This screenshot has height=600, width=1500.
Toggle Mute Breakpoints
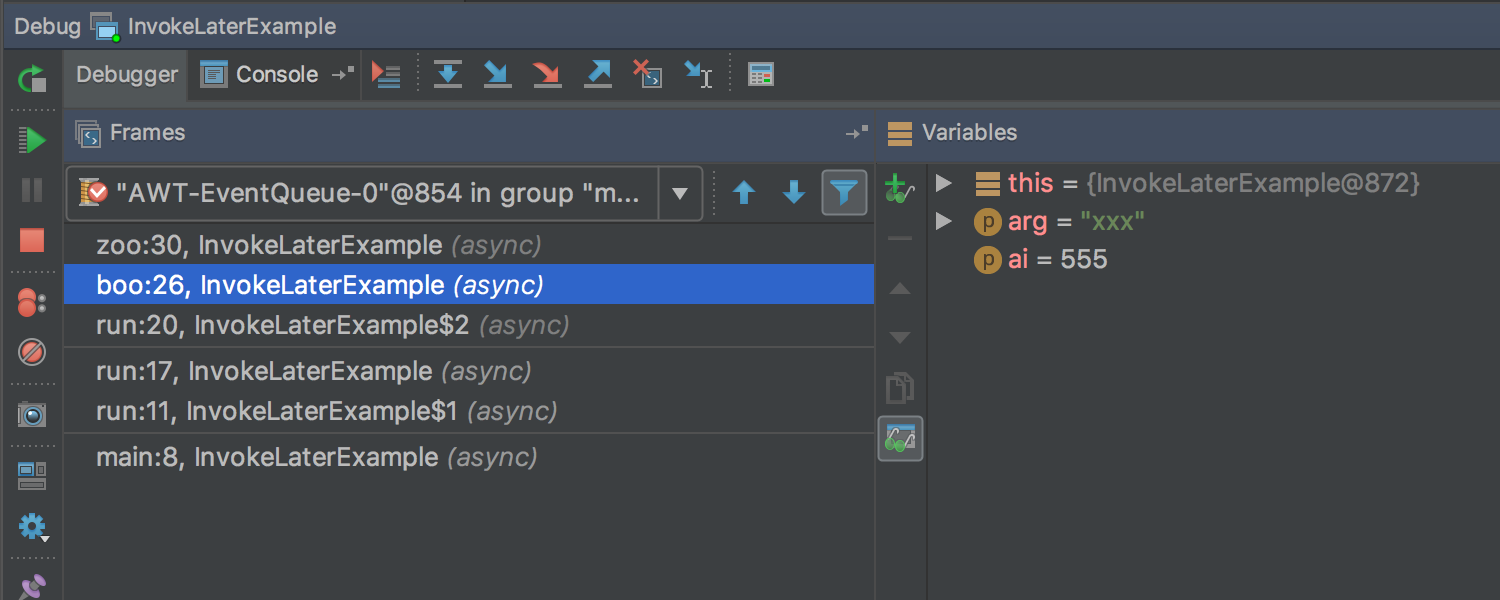(x=32, y=352)
